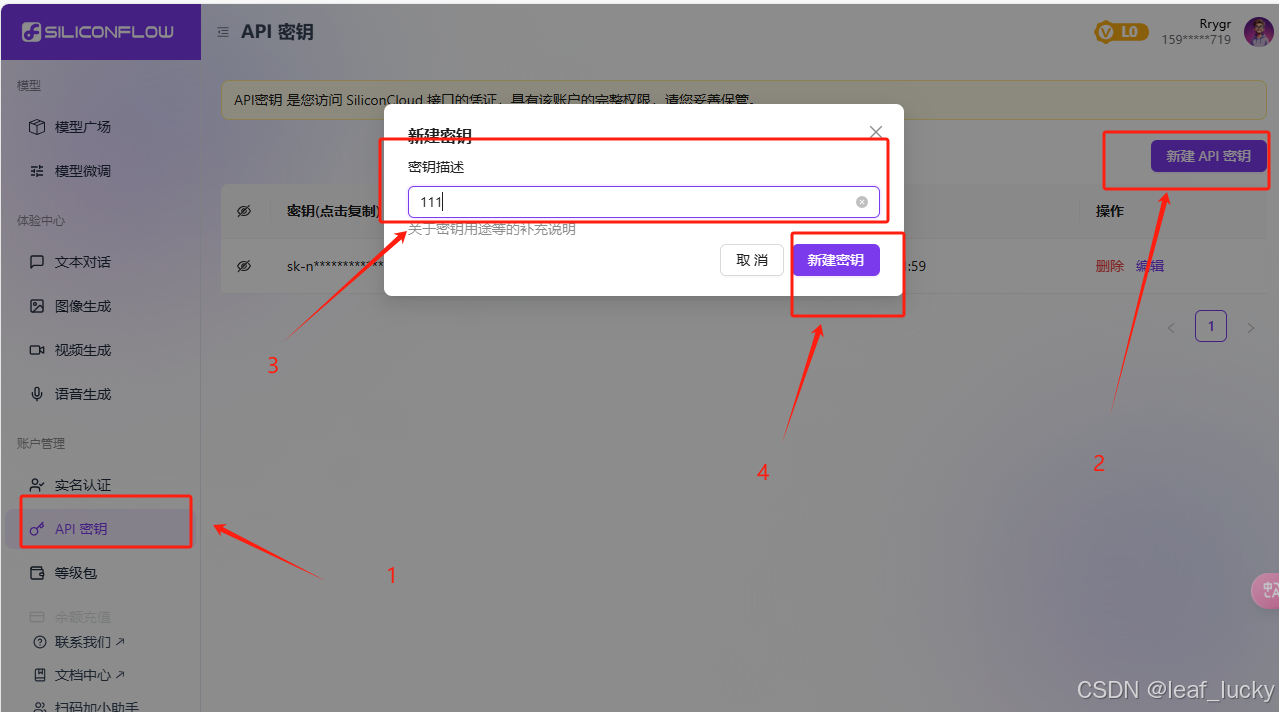
Task: Click the SiliconFlow logo
Action: pos(98,31)
